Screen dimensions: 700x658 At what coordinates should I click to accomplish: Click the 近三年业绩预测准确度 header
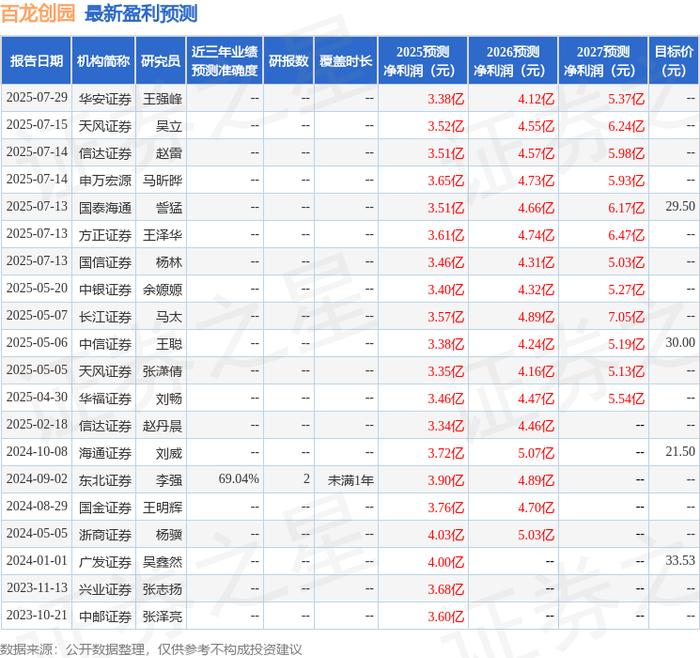[x=225, y=61]
